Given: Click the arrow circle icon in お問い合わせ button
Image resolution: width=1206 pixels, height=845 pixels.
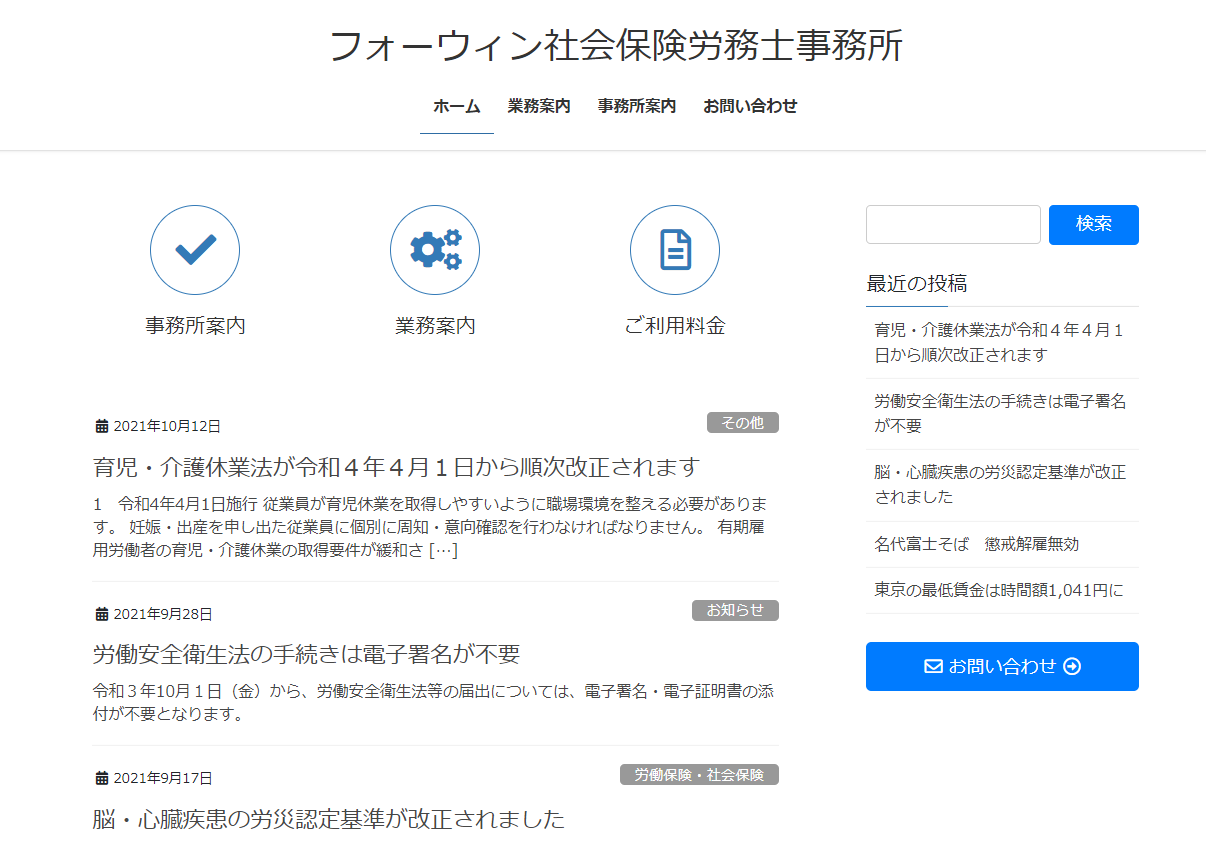Looking at the screenshot, I should tap(1072, 666).
